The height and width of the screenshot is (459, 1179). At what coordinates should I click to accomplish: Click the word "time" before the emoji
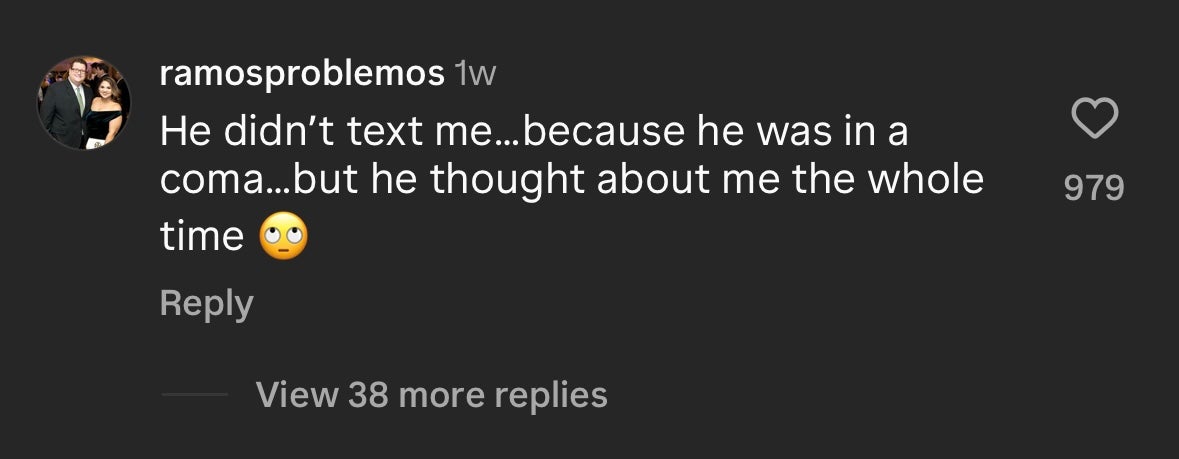(x=201, y=236)
